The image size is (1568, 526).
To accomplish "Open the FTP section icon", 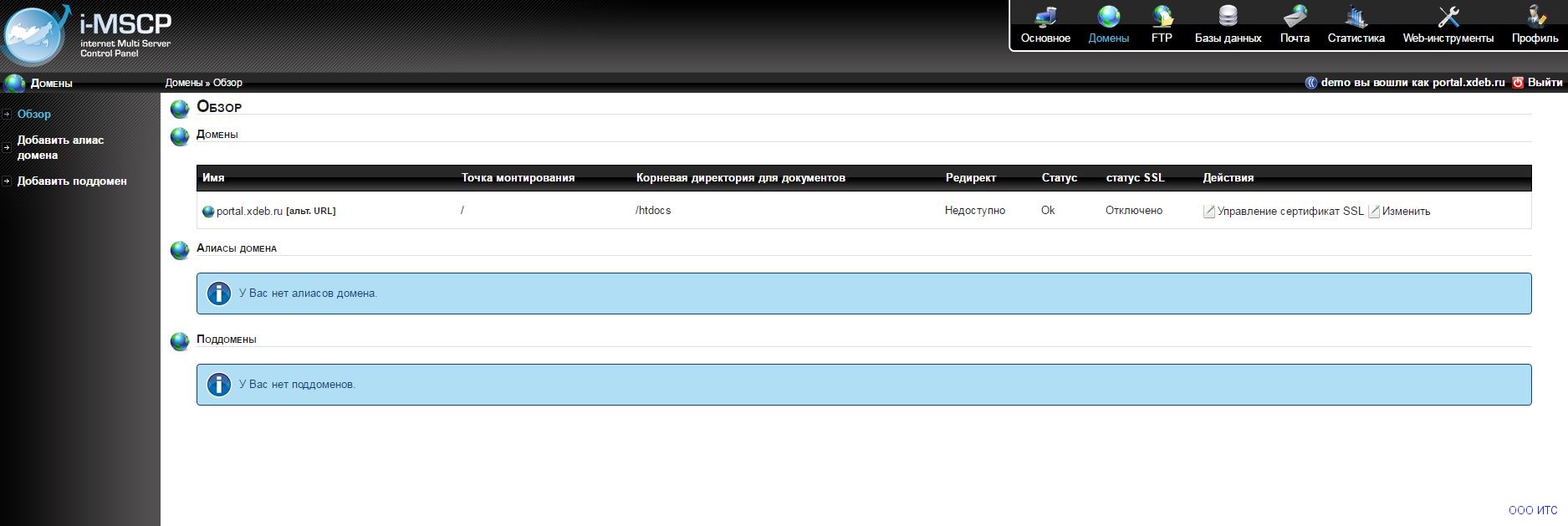I will coord(1162,17).
